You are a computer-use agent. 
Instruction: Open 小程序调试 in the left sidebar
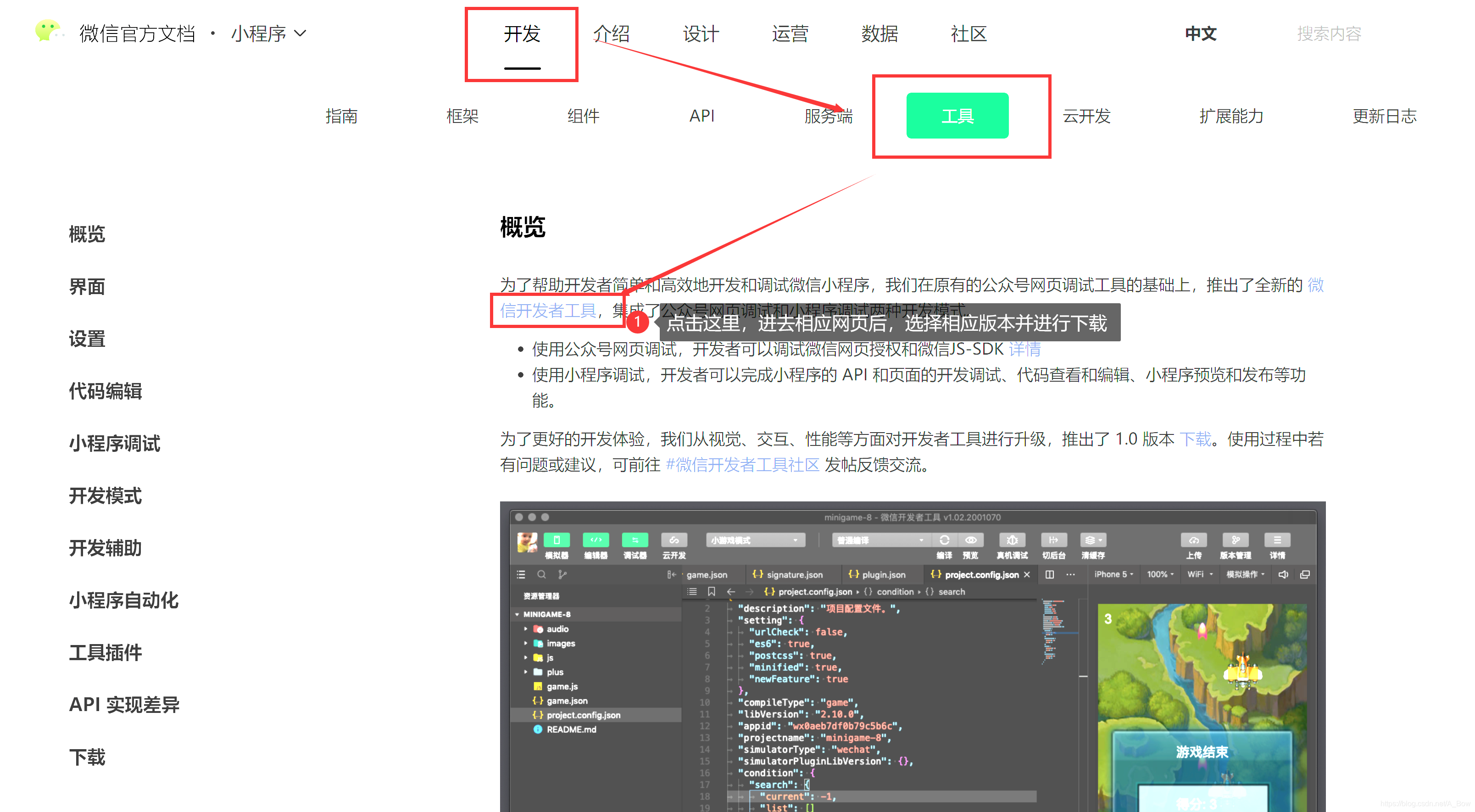[x=115, y=443]
